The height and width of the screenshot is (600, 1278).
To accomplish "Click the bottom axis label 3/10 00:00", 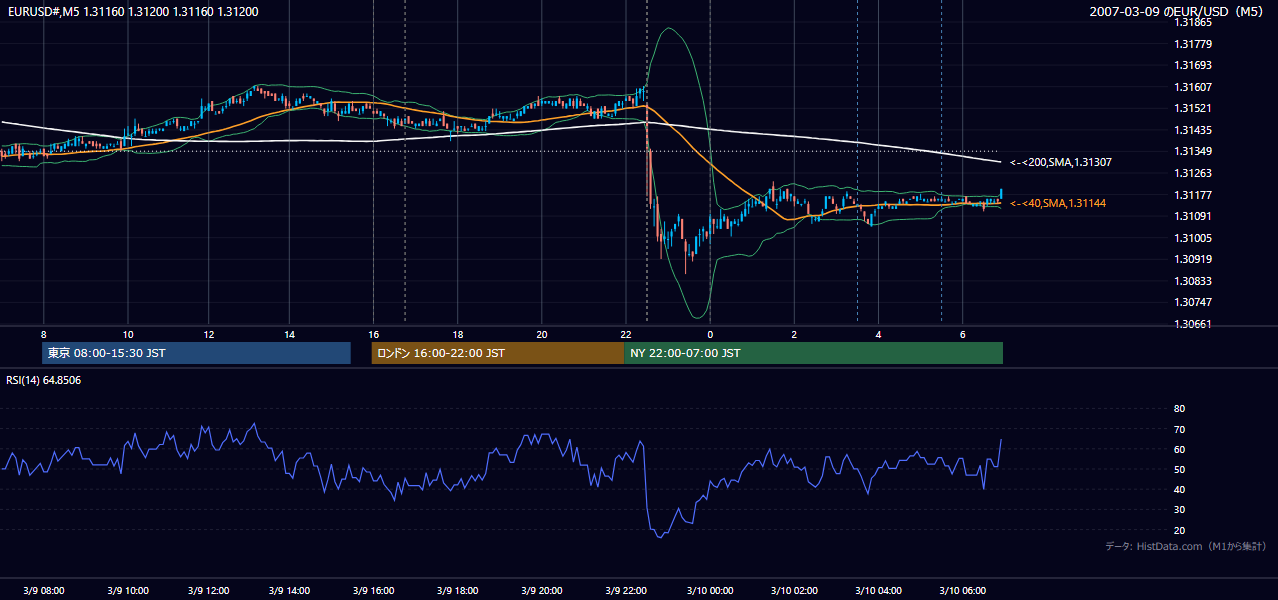I will pos(710,590).
